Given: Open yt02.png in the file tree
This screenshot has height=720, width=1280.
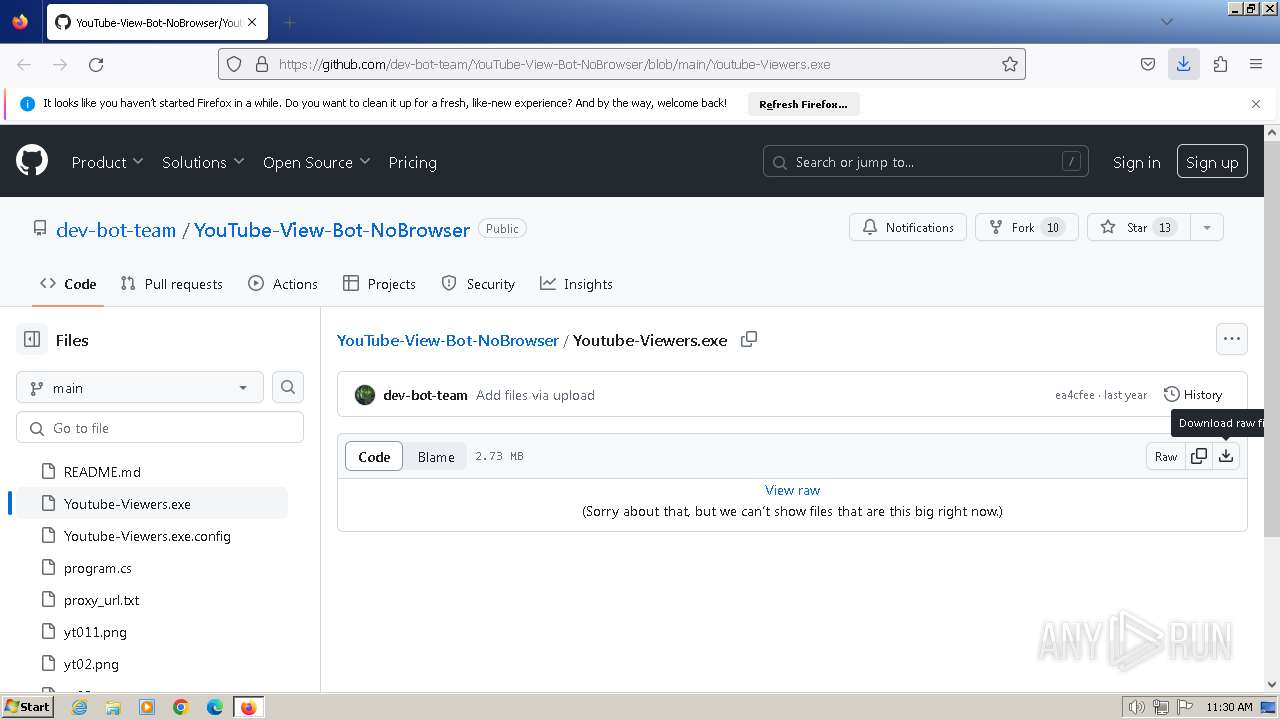Looking at the screenshot, I should click(91, 664).
